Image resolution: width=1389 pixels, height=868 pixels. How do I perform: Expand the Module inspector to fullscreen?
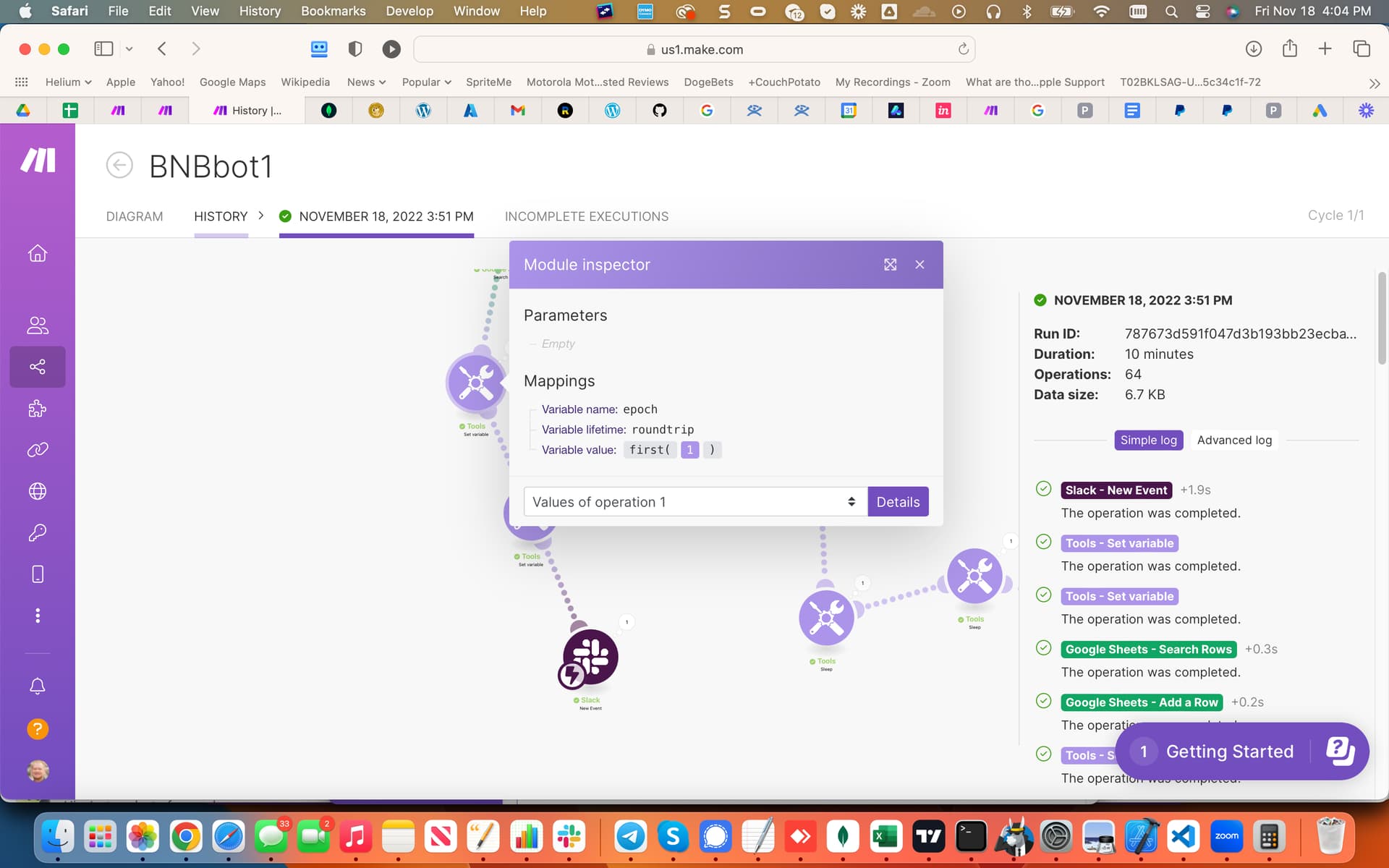(x=890, y=265)
